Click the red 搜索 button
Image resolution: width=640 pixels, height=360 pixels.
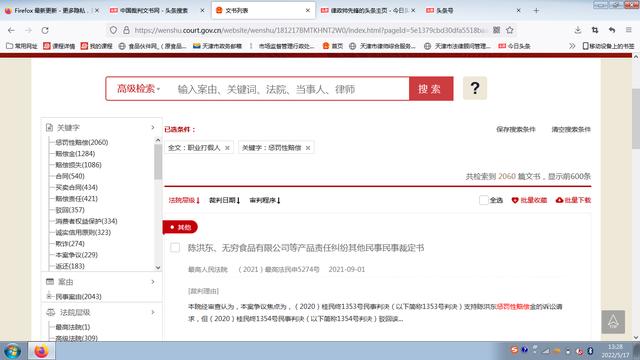tap(431, 89)
